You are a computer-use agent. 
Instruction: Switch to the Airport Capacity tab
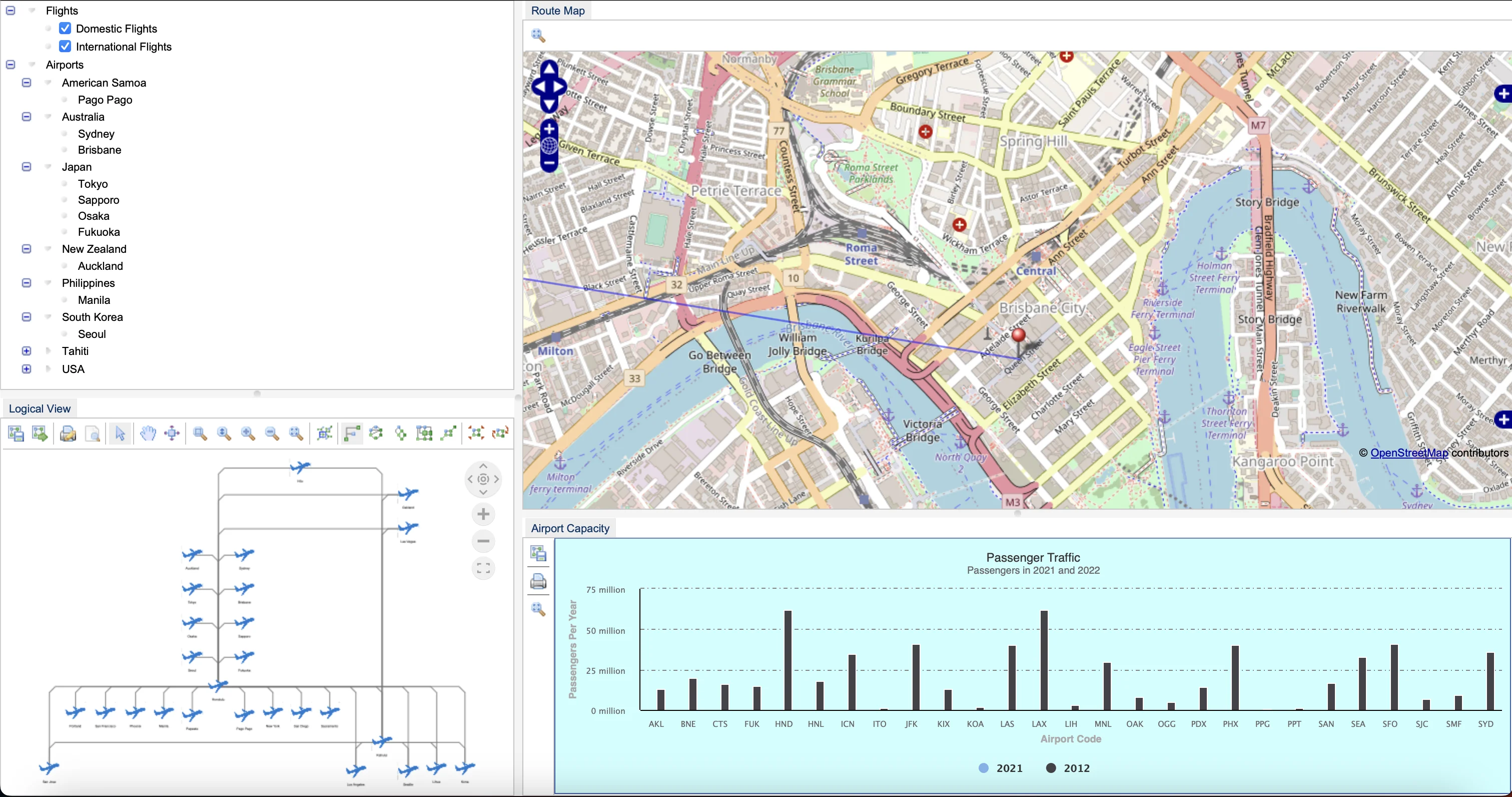coord(570,528)
